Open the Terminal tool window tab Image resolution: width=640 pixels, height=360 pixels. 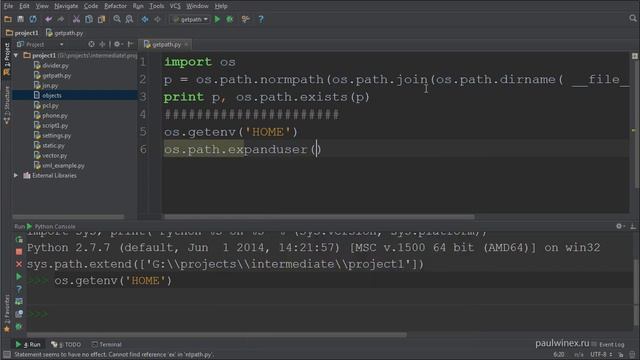107,344
